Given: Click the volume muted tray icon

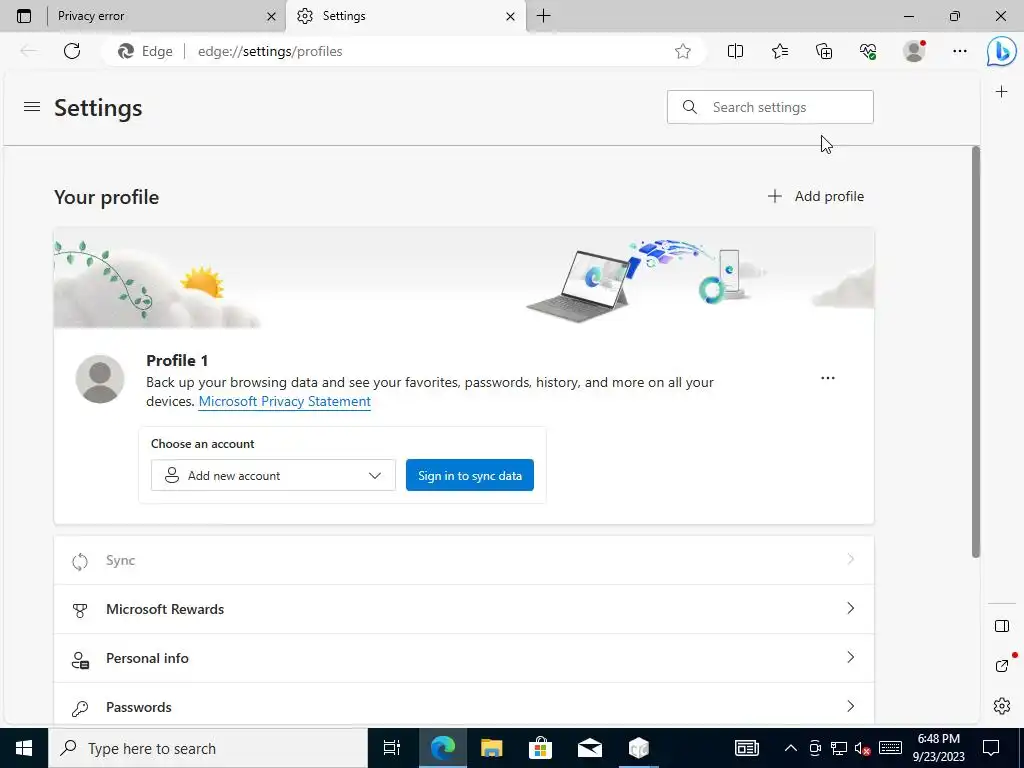Looking at the screenshot, I should 863,748.
